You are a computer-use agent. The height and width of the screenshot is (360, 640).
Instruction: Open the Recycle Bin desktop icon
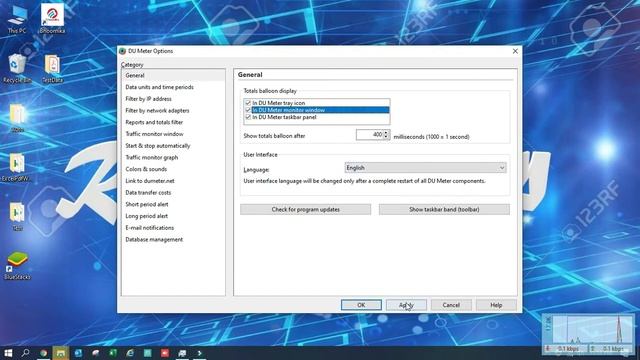click(17, 68)
